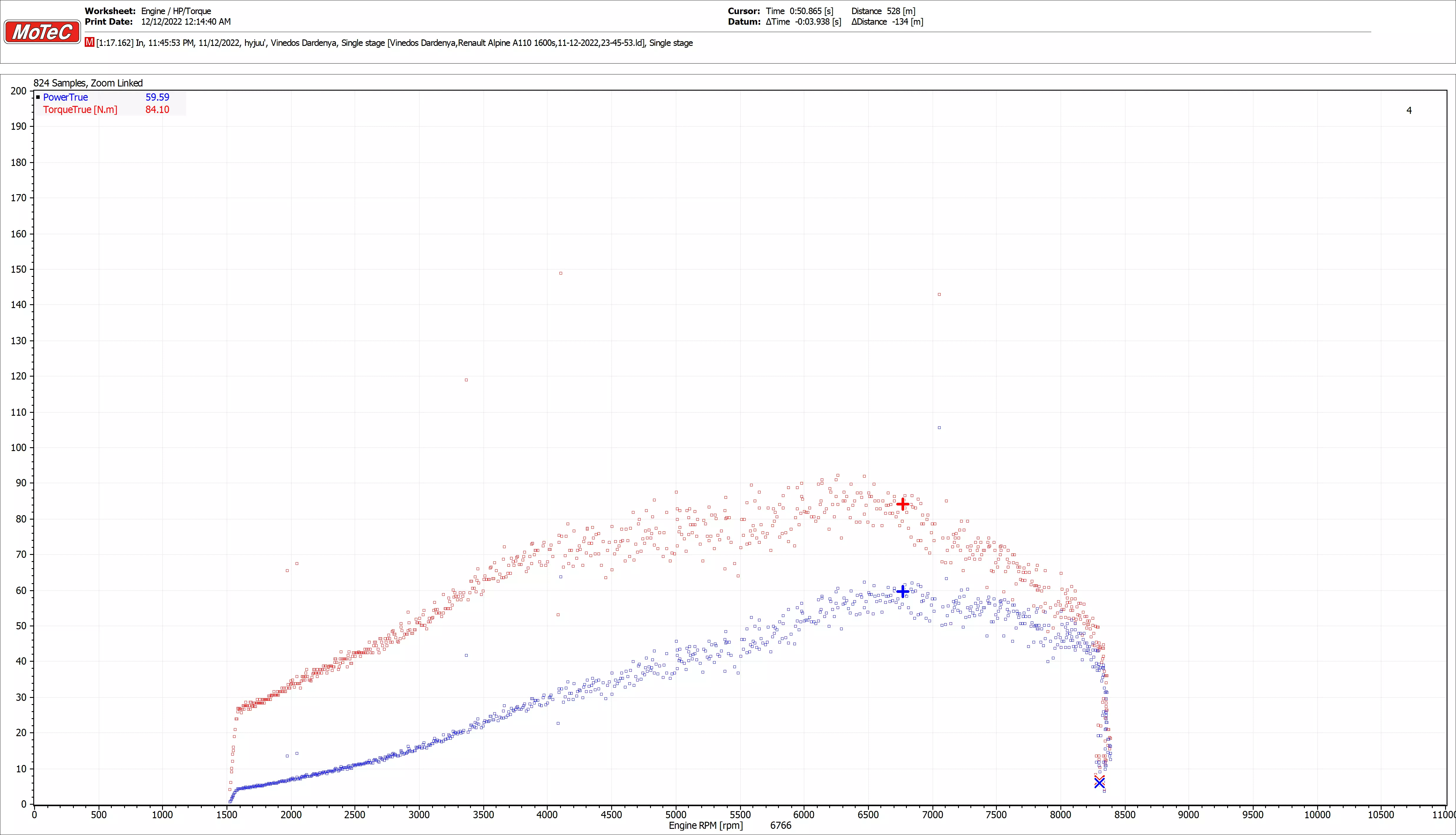Image resolution: width=1456 pixels, height=835 pixels.
Task: Click the TorqueTrue value 84.10
Action: tap(157, 109)
